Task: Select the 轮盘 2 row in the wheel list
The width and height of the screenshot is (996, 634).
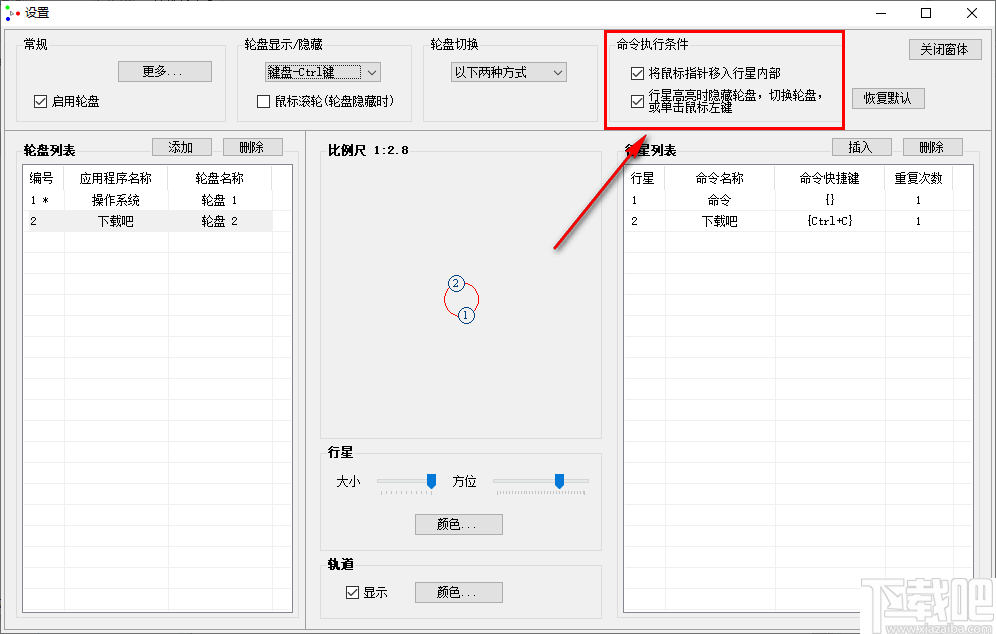Action: [x=150, y=221]
